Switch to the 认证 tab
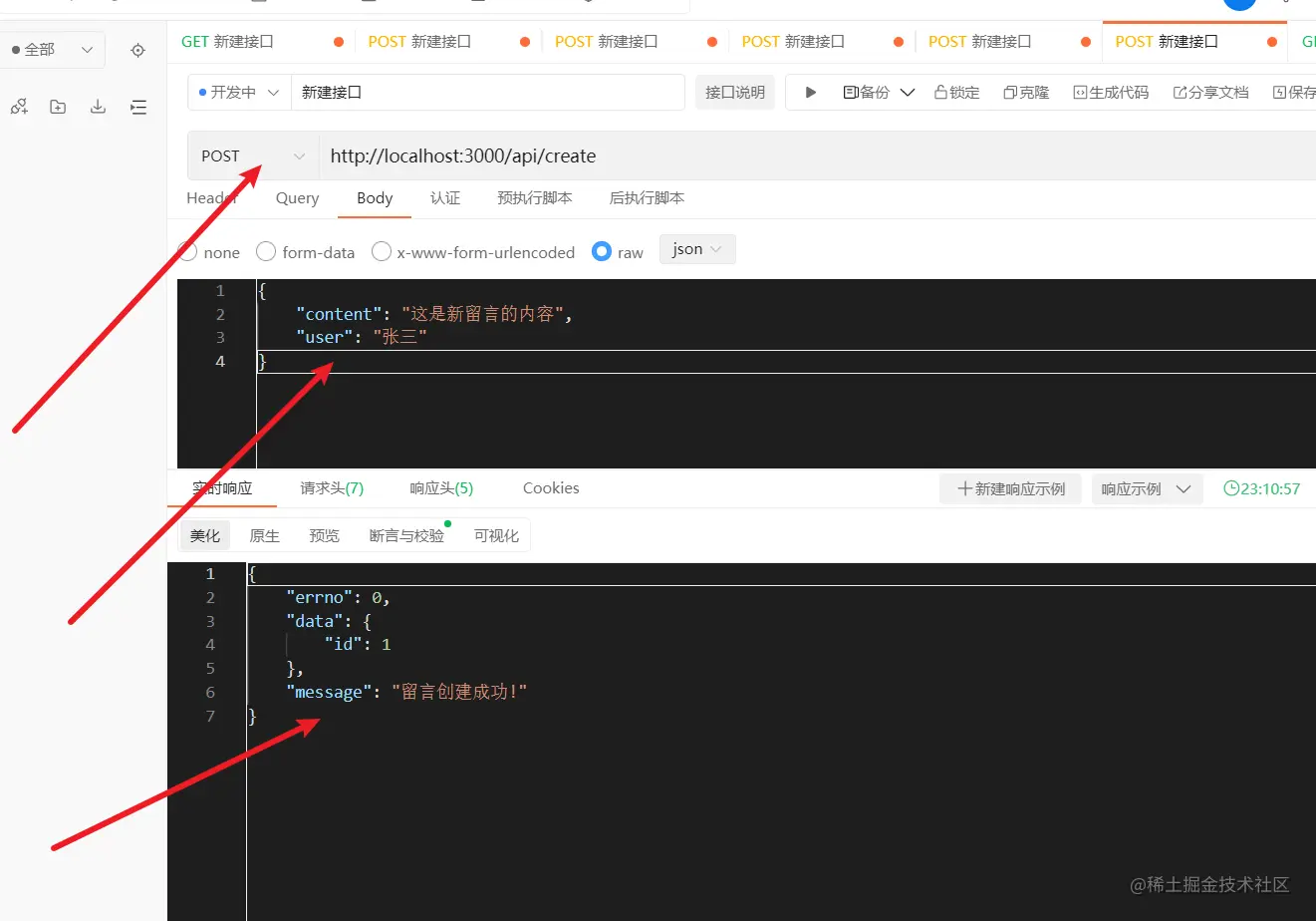 click(x=445, y=197)
